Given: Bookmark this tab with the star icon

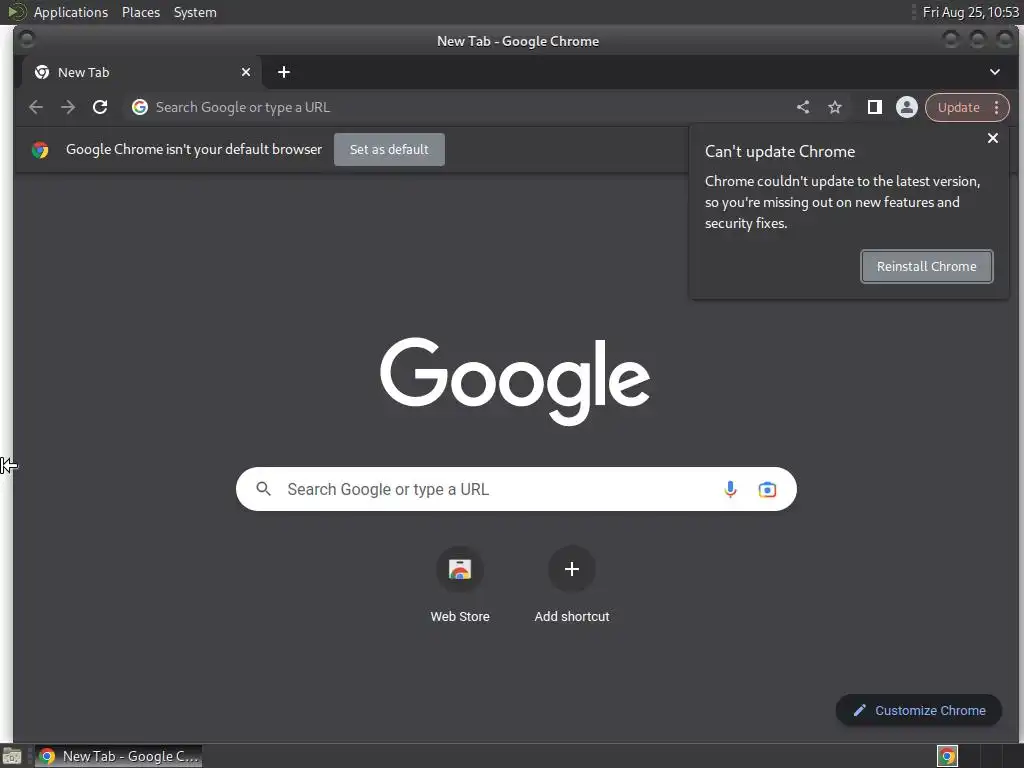Looking at the screenshot, I should coord(835,107).
